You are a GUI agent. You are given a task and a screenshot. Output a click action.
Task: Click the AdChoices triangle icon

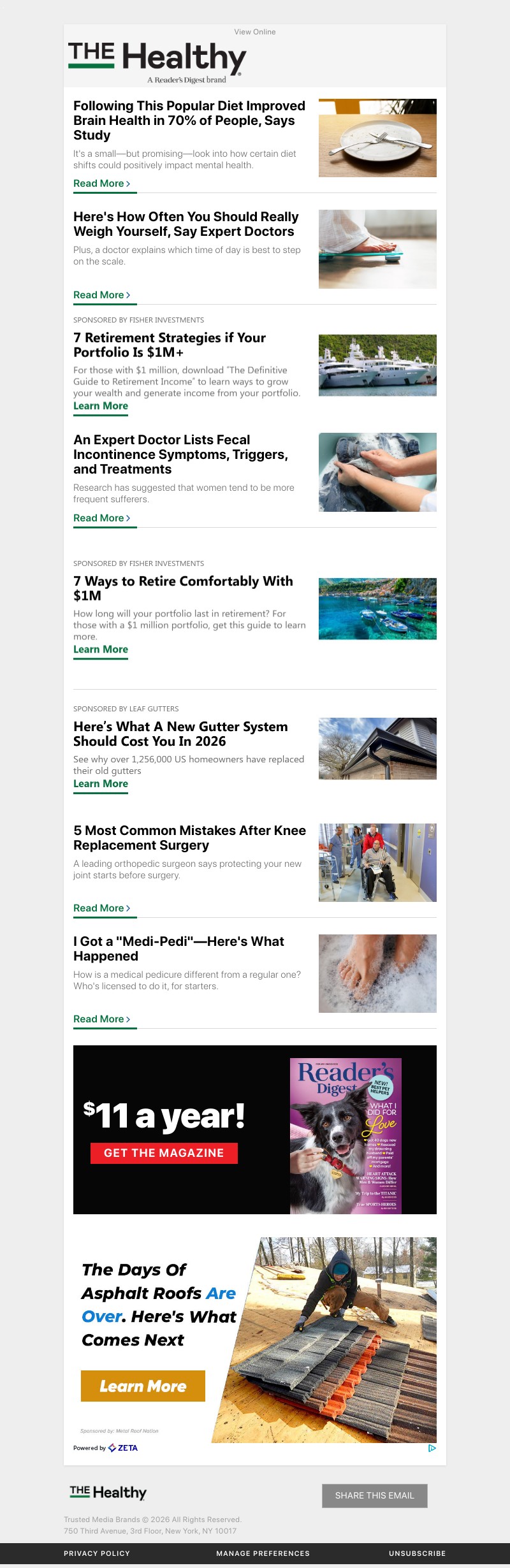(432, 1448)
